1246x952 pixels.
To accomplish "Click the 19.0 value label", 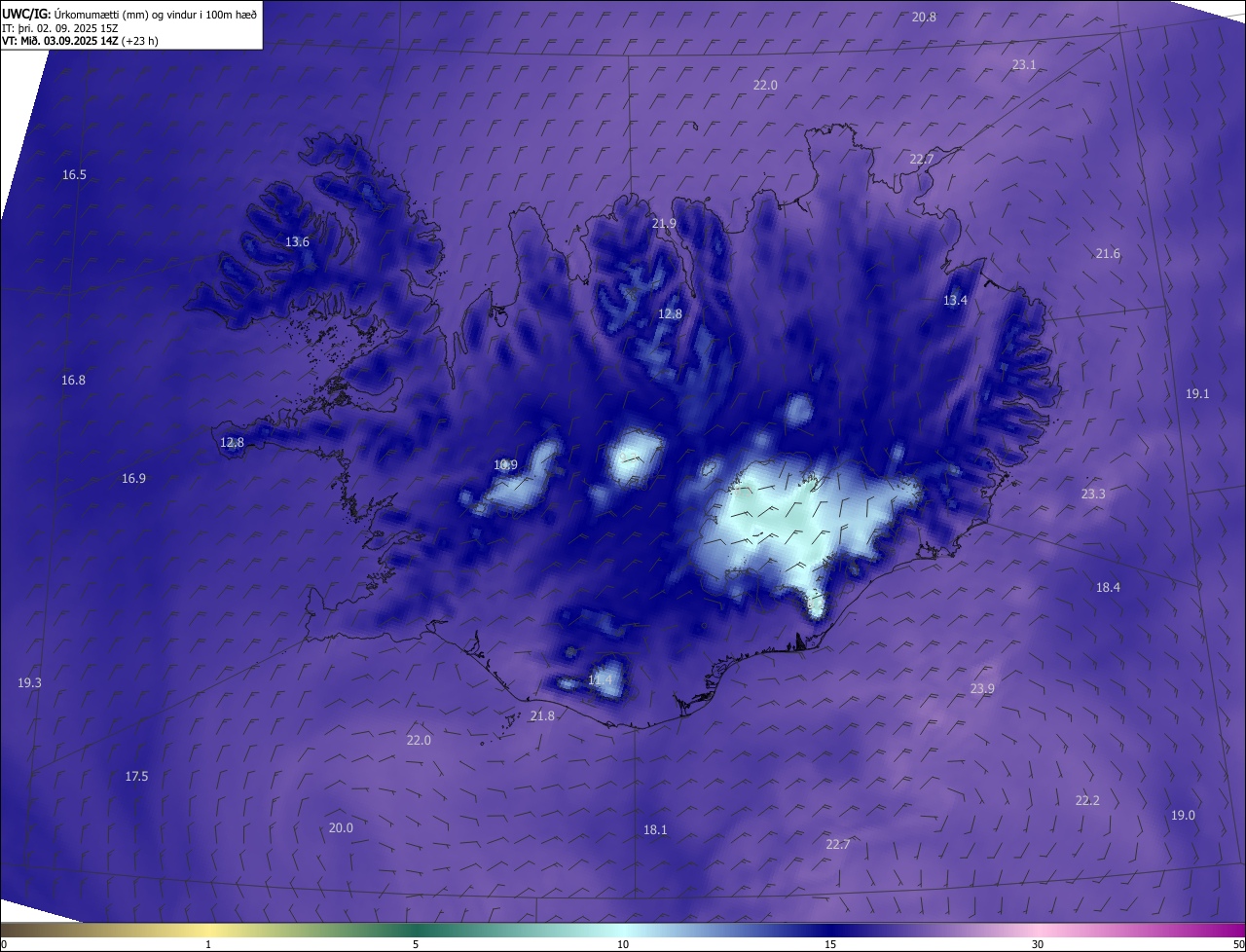I will click(1183, 816).
